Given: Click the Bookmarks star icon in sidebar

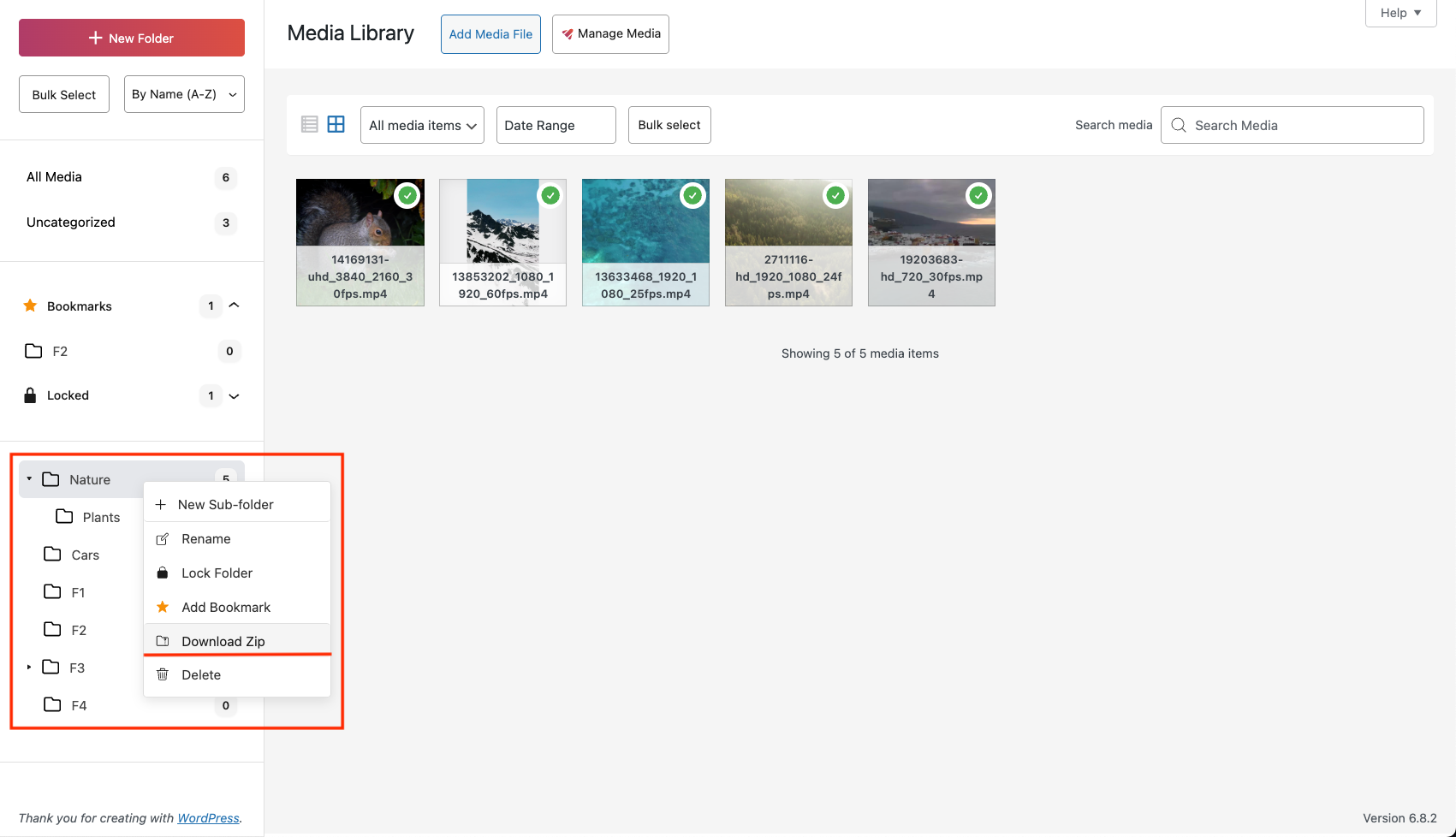Looking at the screenshot, I should 31,306.
